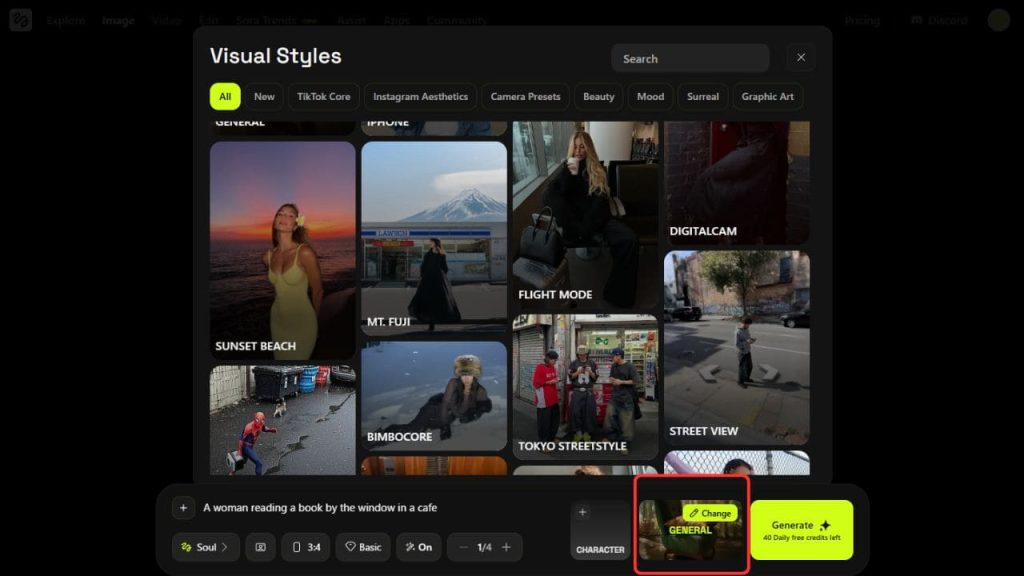Click the Search styles input field

[690, 58]
